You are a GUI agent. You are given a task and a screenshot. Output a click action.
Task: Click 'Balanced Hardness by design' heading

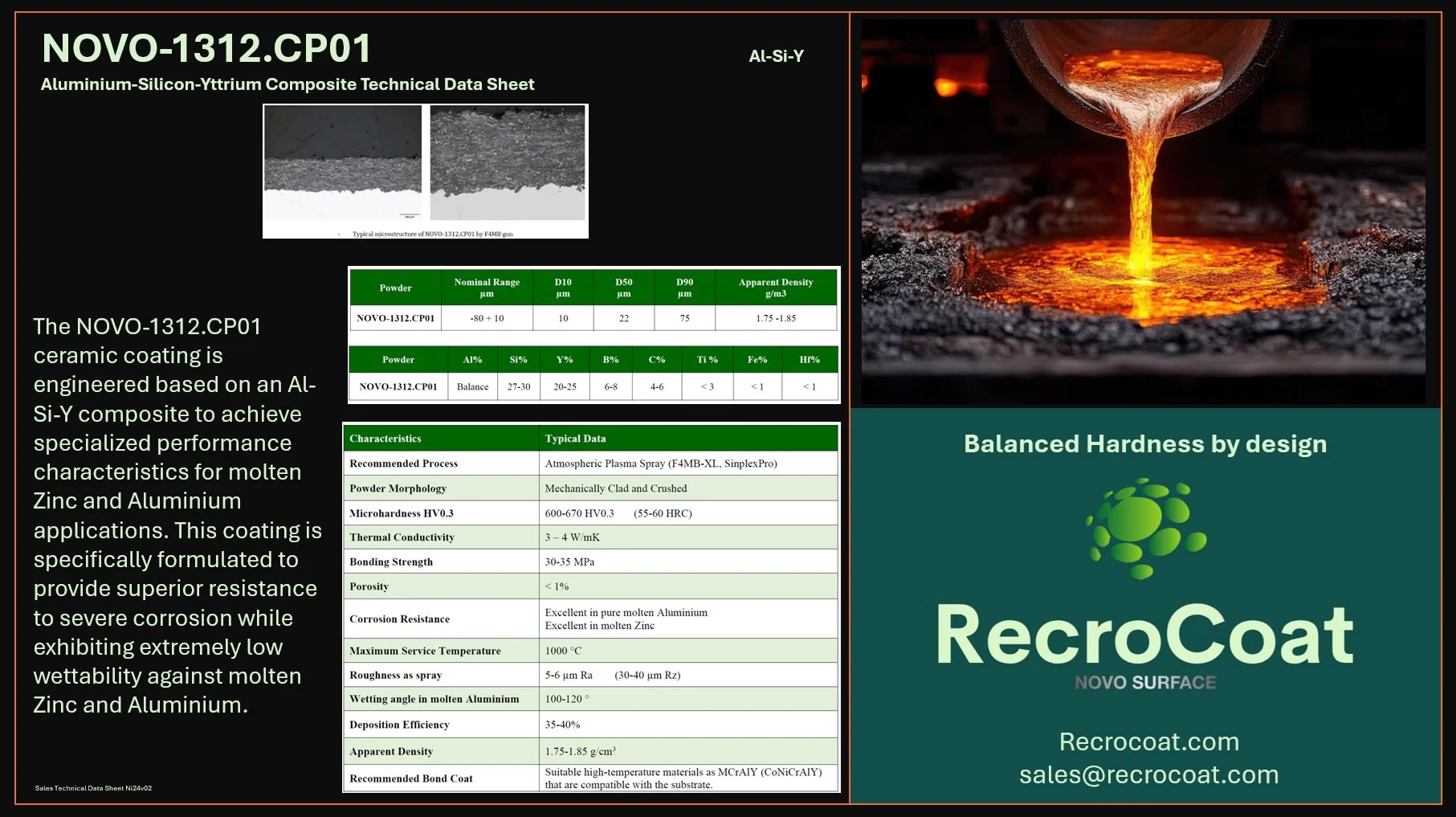click(1145, 444)
